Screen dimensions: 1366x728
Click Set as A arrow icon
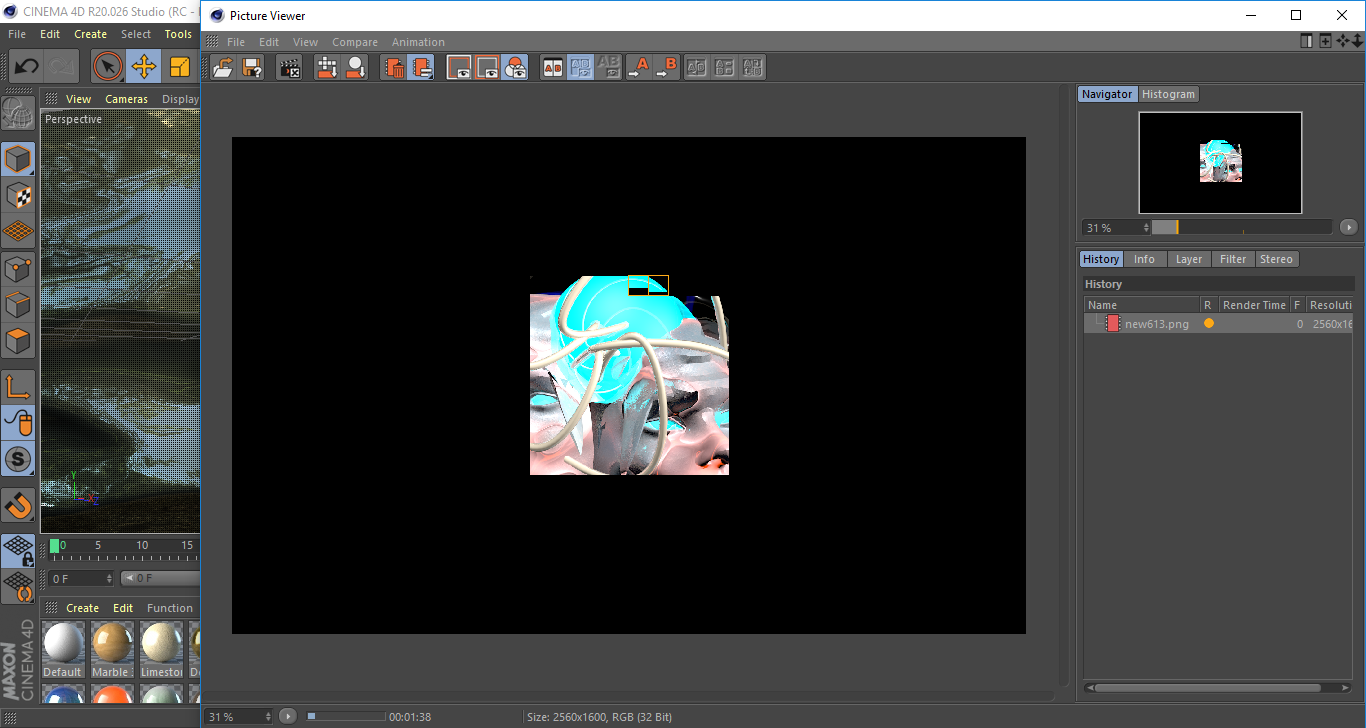[637, 67]
